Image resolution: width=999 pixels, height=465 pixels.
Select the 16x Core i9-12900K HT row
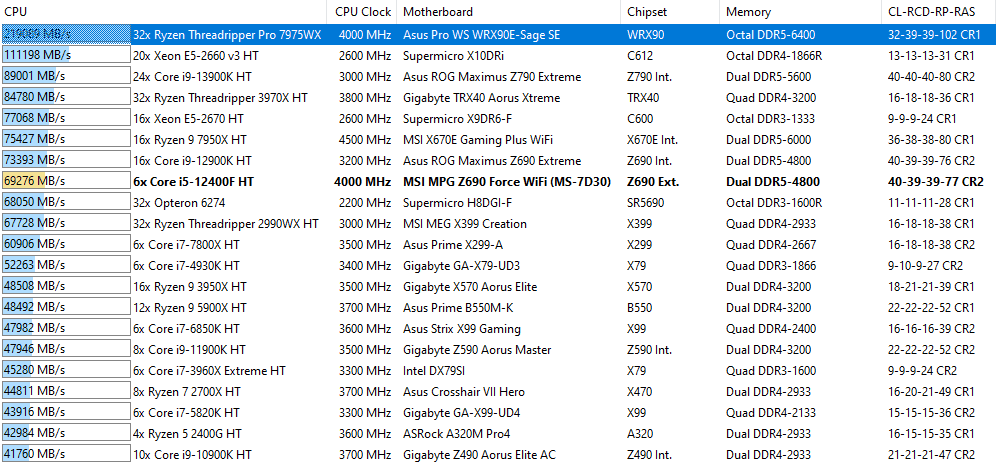pyautogui.click(x=500, y=161)
